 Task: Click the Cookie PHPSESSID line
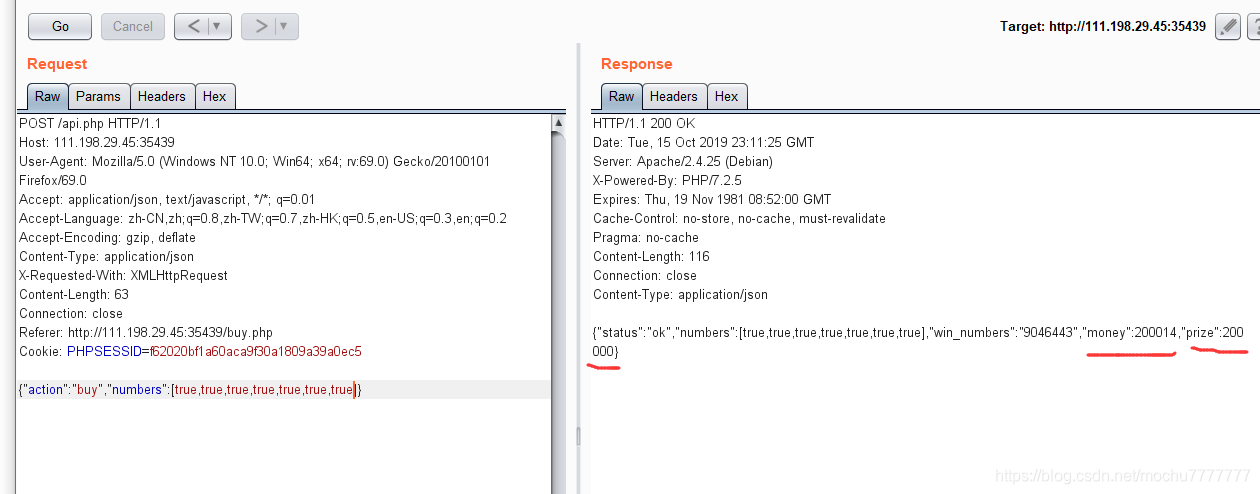pos(190,351)
